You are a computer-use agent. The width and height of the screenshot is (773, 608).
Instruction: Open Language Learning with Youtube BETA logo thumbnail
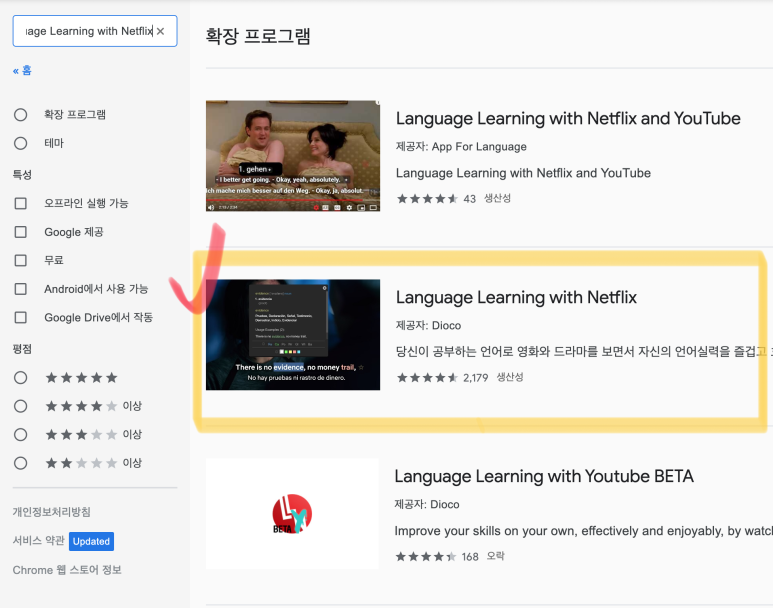pos(292,514)
